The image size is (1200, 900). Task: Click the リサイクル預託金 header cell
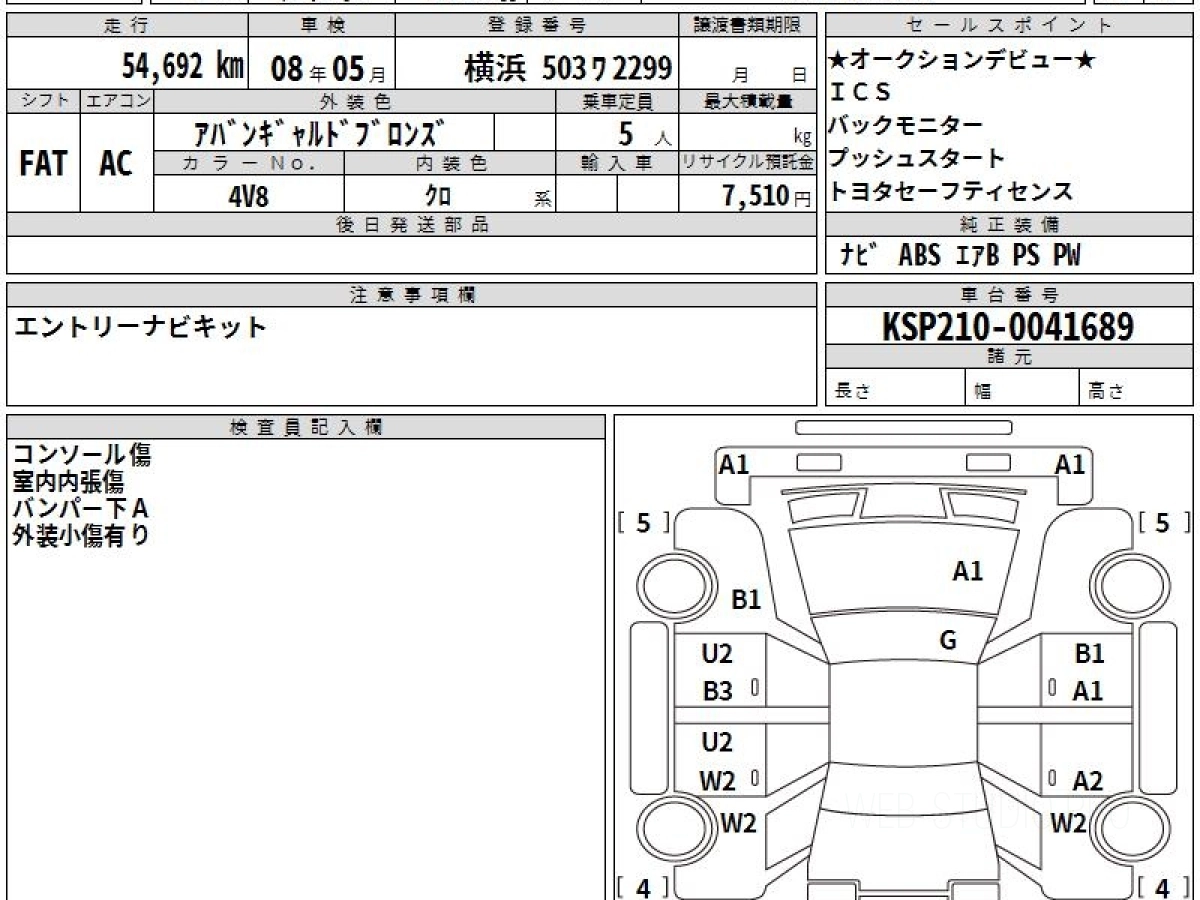(x=747, y=163)
